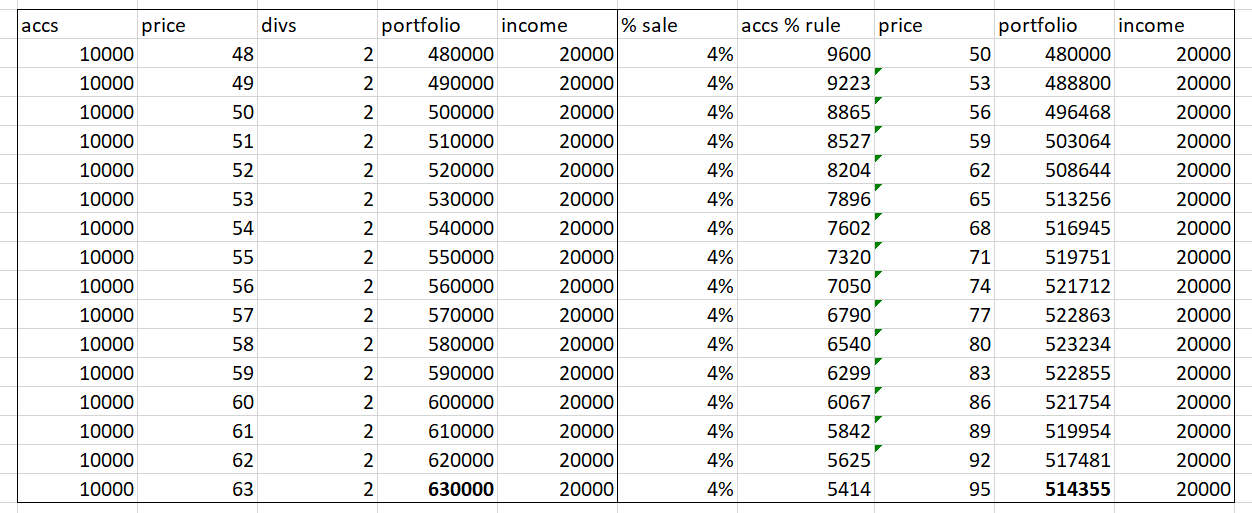Select the 'accs % rule' header cell
Screen dimensions: 1252x513
(x=806, y=26)
